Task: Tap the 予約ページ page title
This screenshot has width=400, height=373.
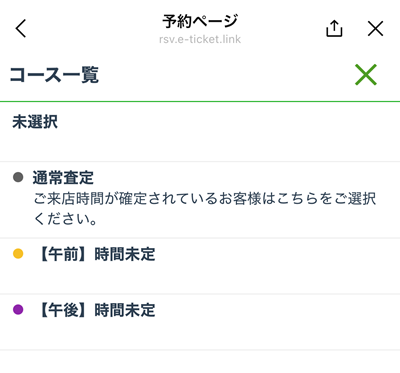Action: (x=200, y=21)
